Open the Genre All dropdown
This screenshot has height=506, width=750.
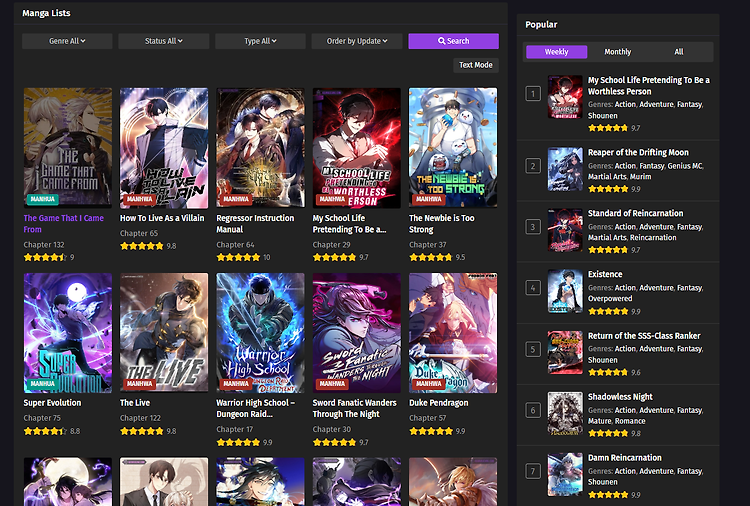67,41
